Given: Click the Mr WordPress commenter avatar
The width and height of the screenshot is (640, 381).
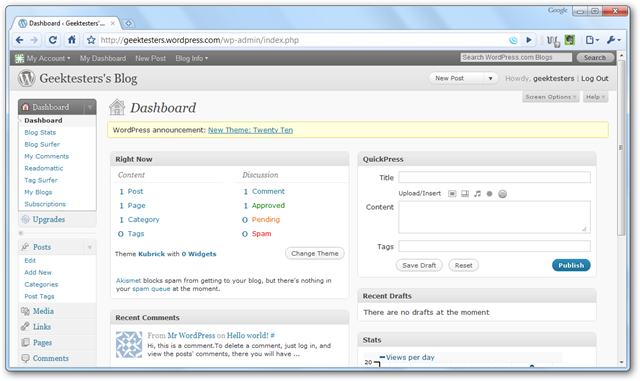Looking at the screenshot, I should pyautogui.click(x=129, y=345).
